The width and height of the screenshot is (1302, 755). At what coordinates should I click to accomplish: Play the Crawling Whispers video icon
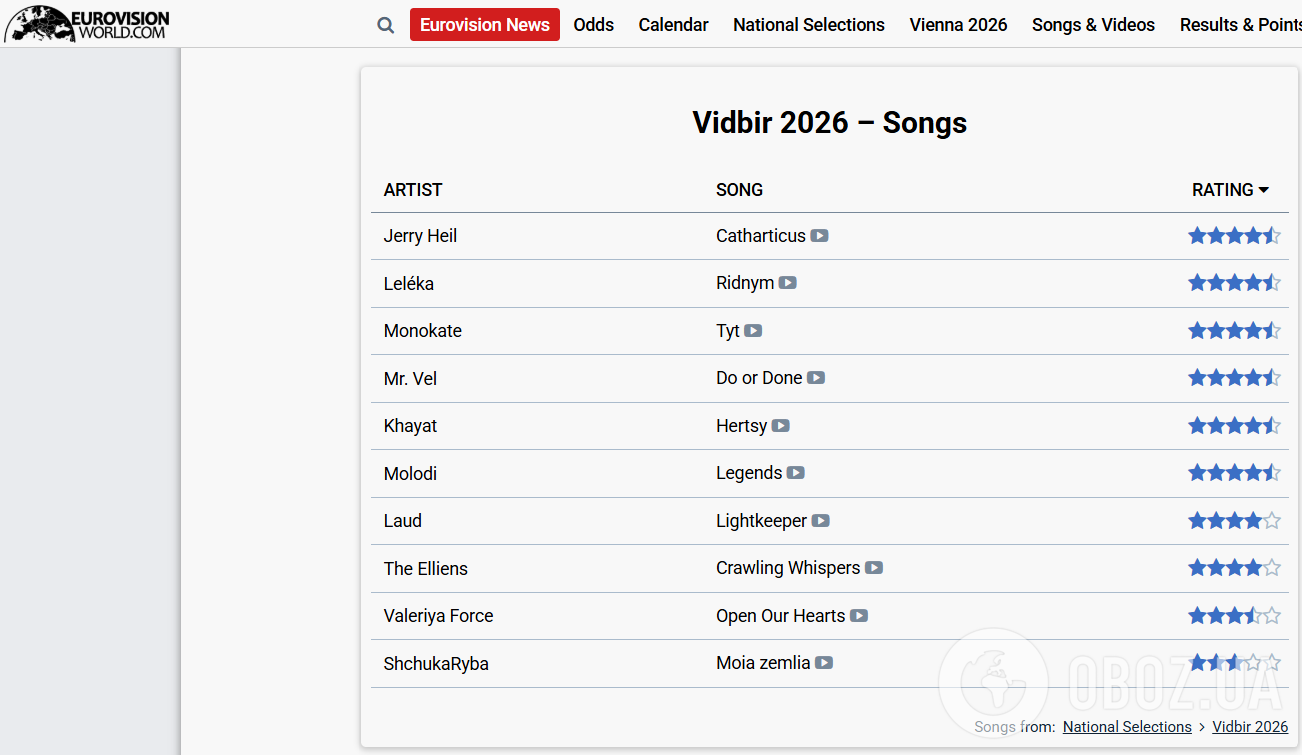(x=874, y=568)
